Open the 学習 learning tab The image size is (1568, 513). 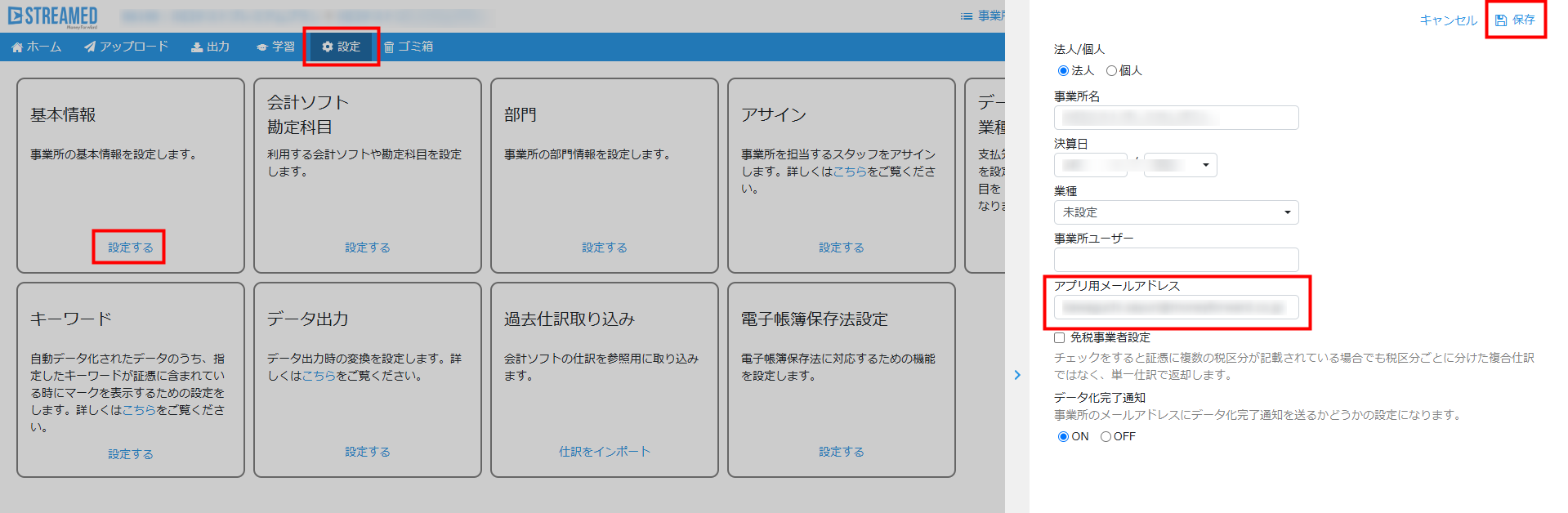coord(275,47)
